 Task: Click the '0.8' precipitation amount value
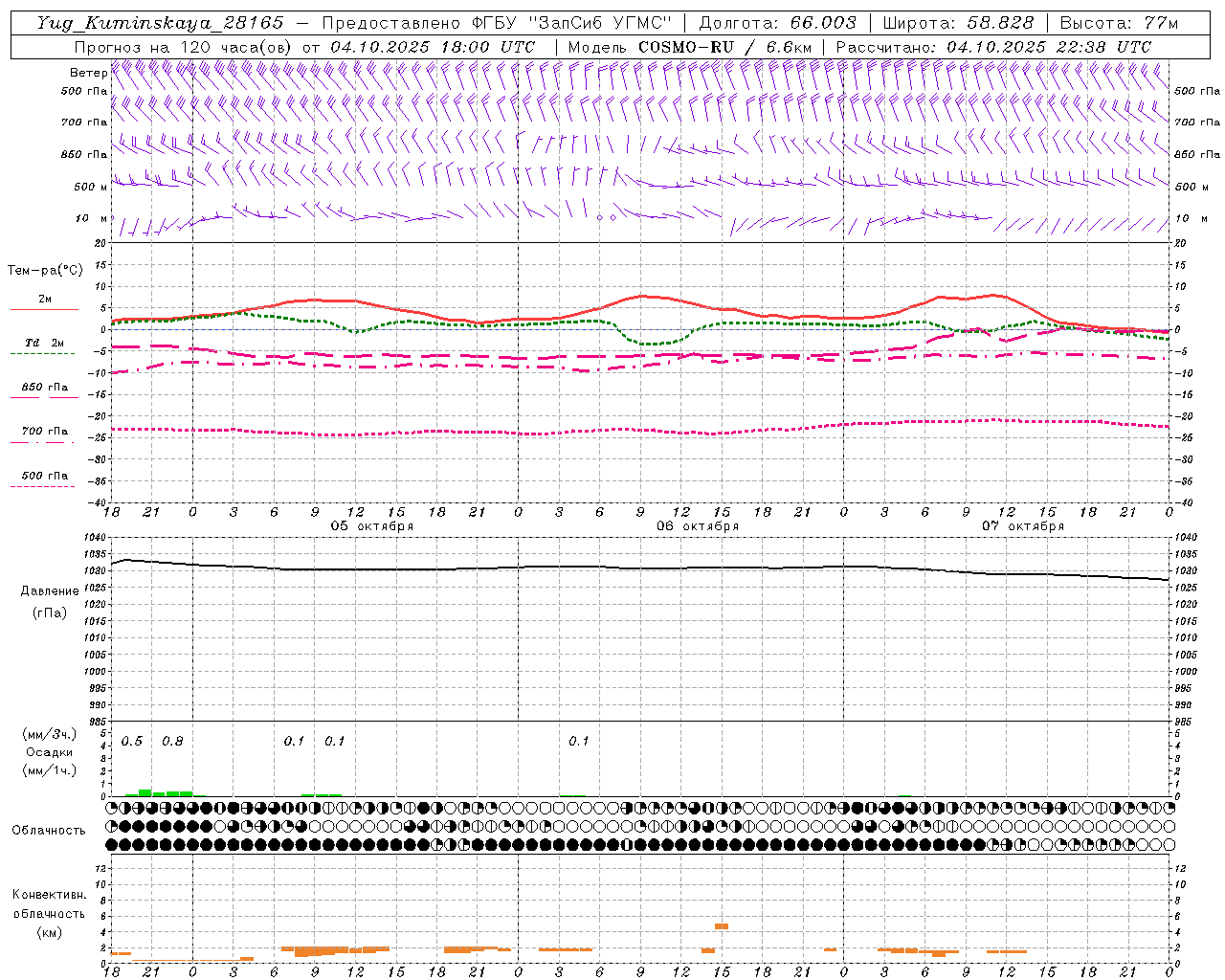click(172, 742)
